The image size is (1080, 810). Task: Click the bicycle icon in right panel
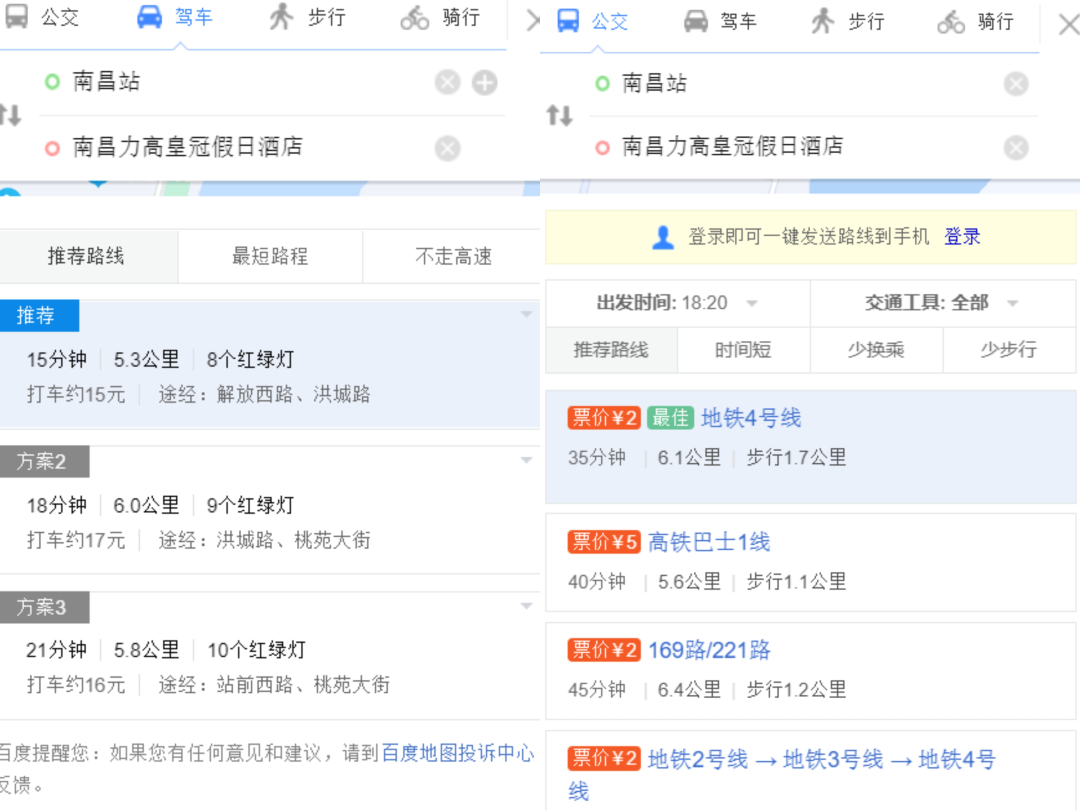[x=951, y=22]
